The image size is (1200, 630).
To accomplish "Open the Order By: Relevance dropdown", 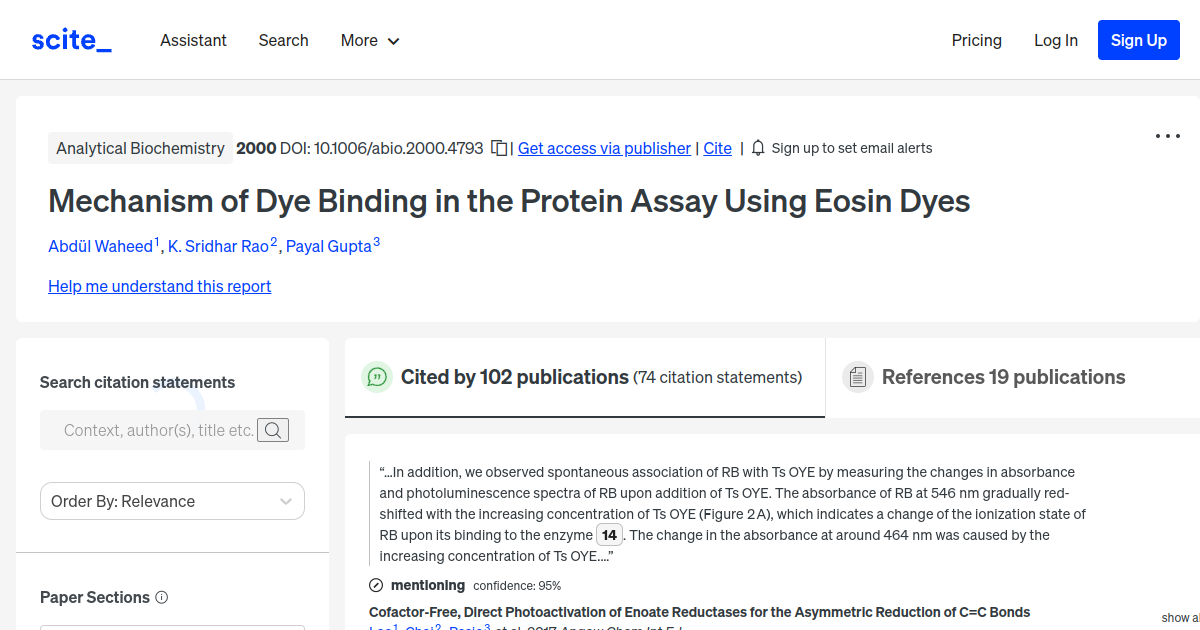I will (x=172, y=501).
